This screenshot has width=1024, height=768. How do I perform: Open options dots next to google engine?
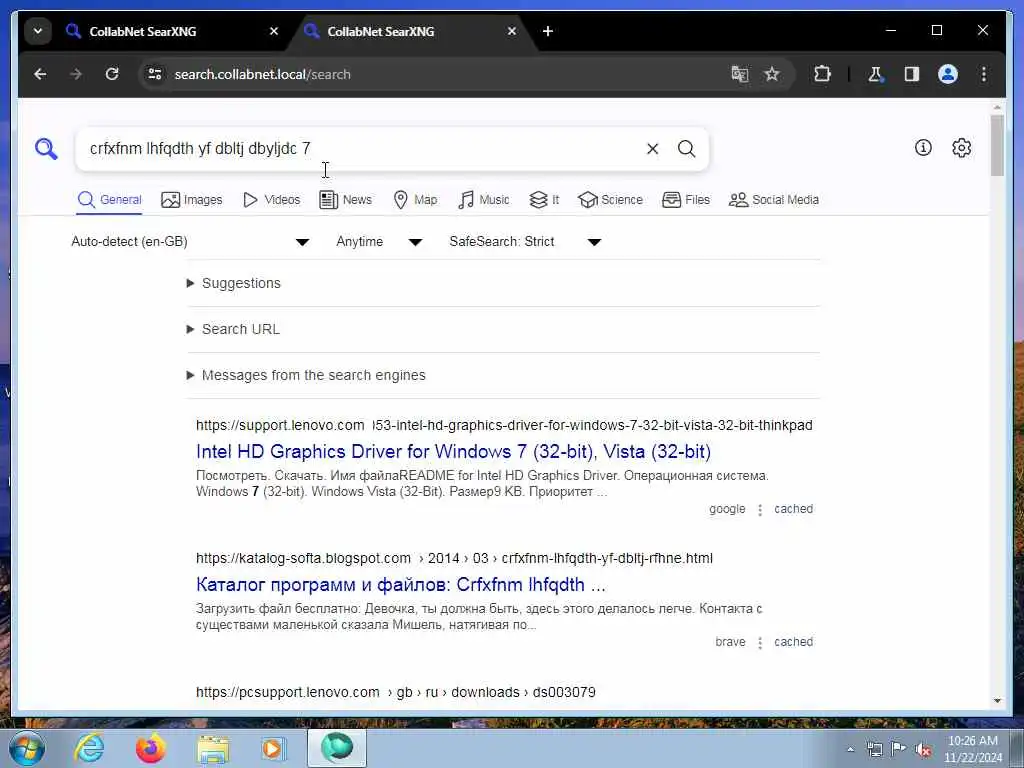pos(760,509)
